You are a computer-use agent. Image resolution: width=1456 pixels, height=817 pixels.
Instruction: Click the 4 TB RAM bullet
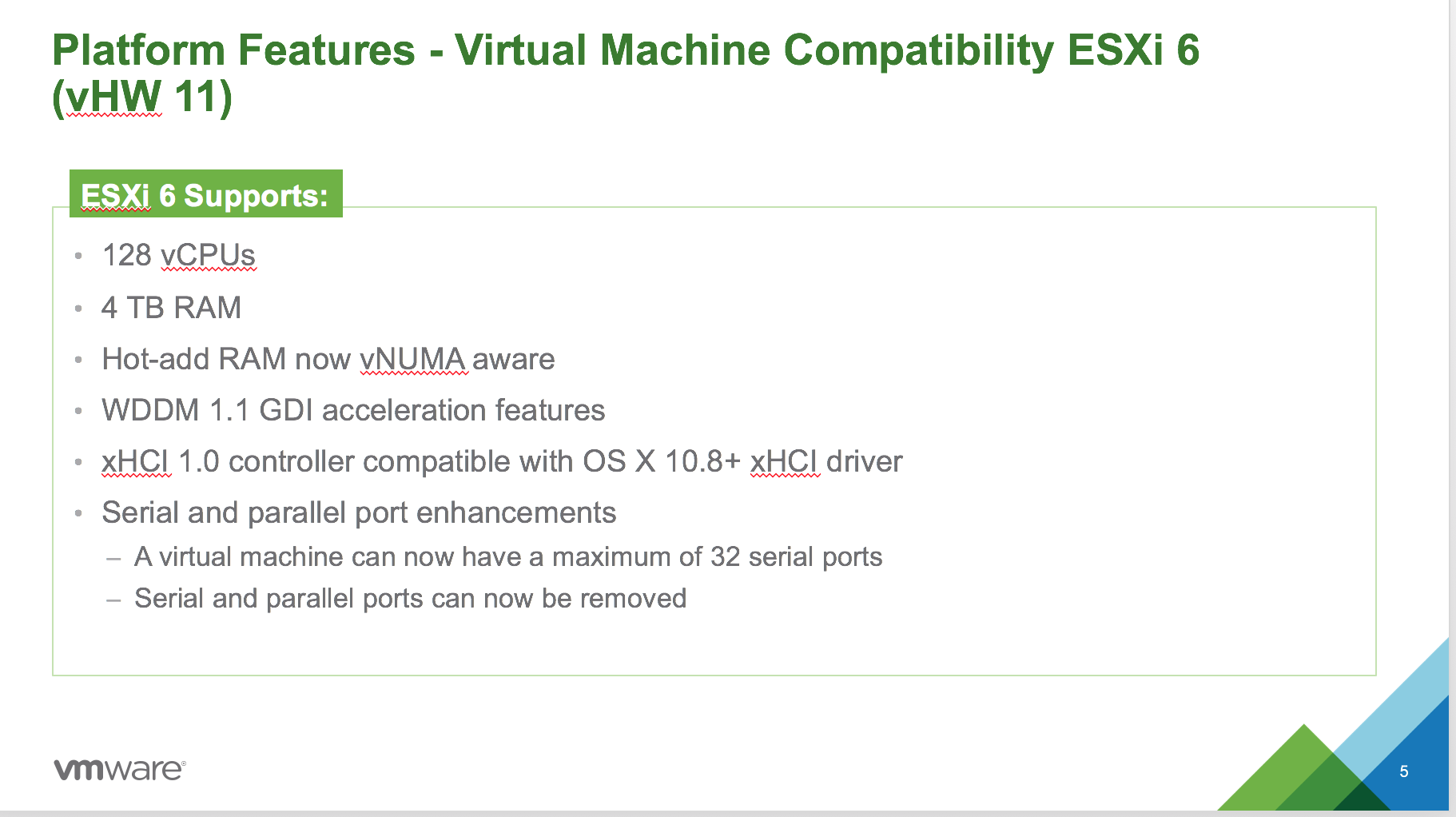point(171,308)
